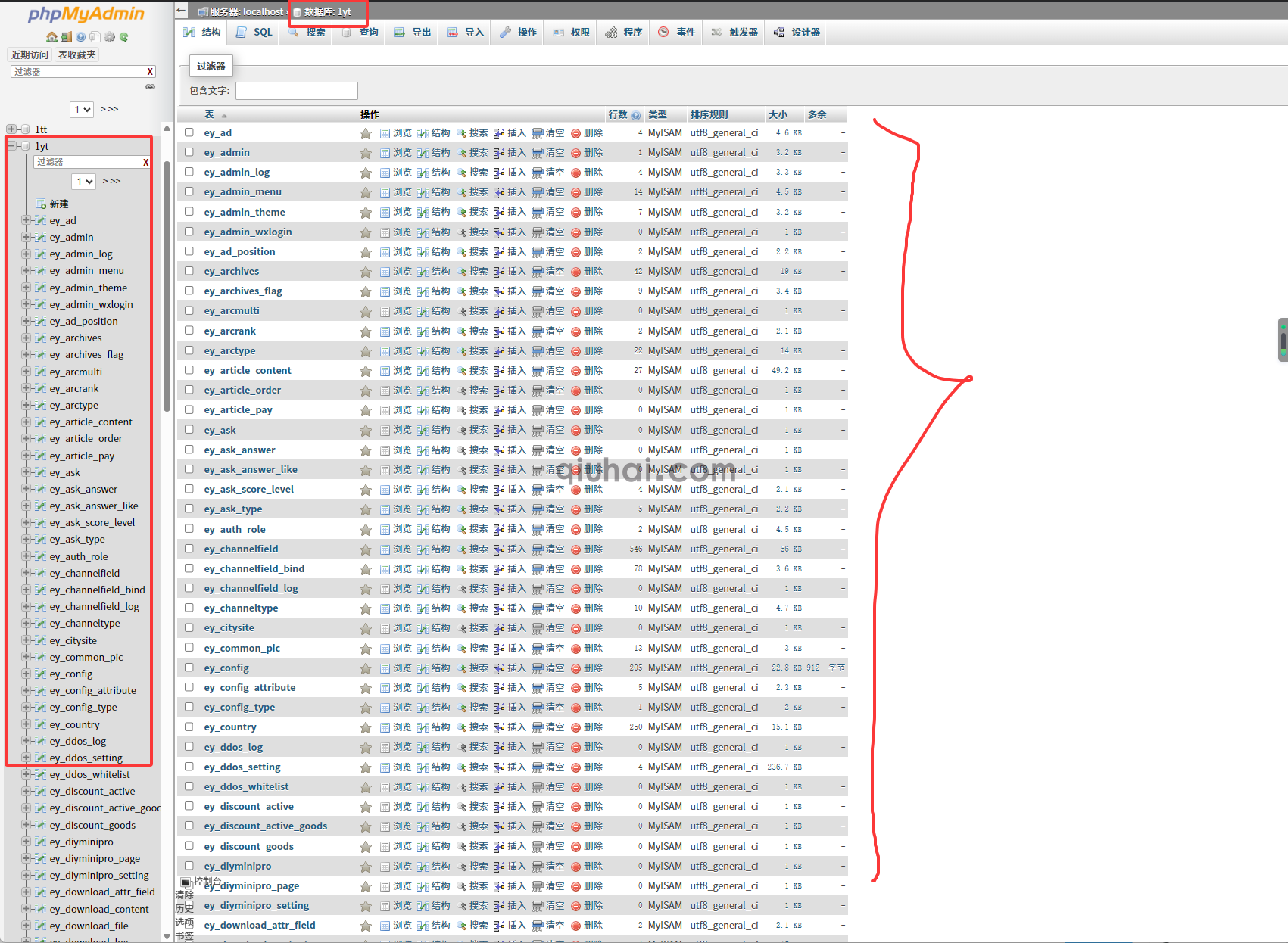Click the home icon under the phpMyAdmin logo
The image size is (1288, 943).
click(51, 36)
